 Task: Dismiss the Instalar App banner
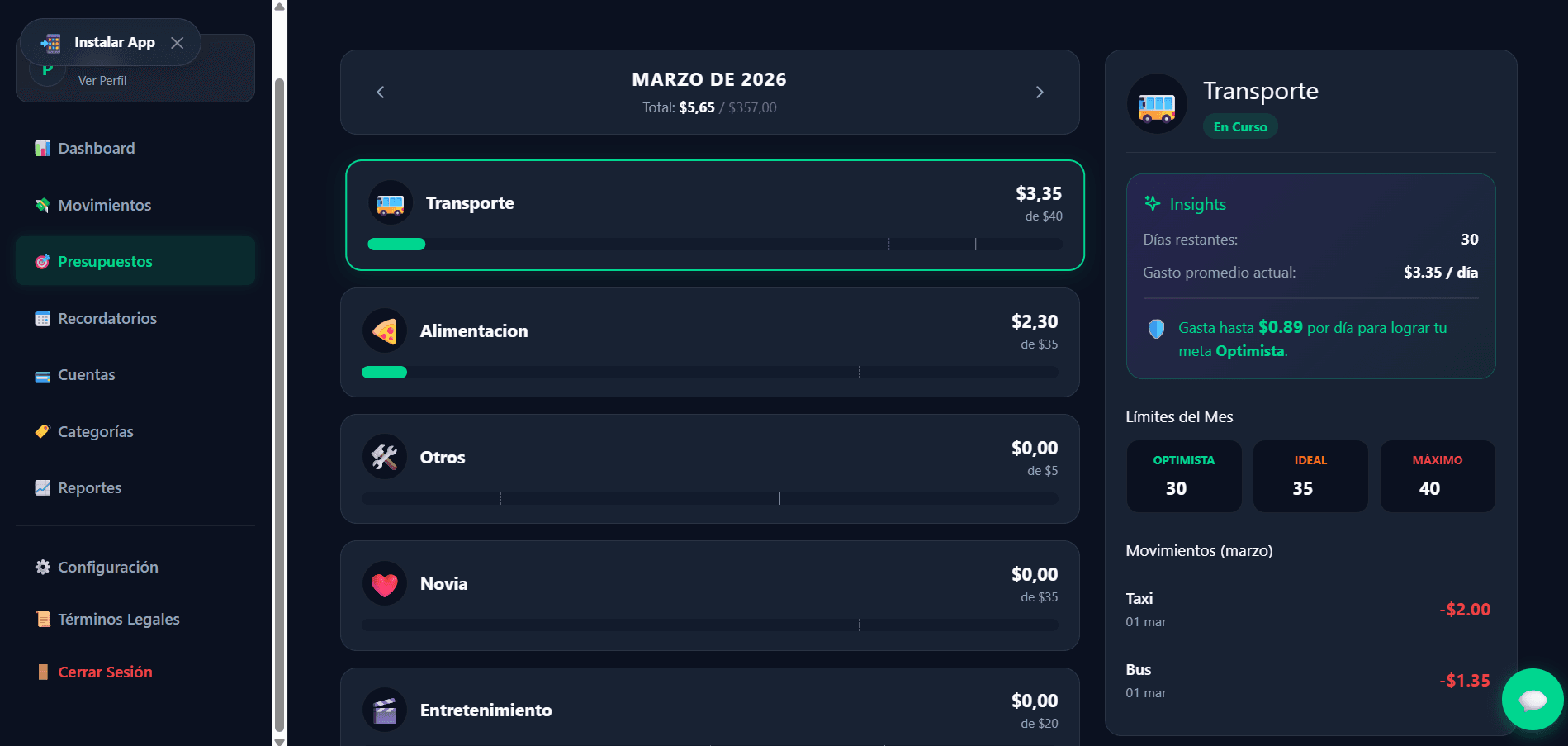[x=178, y=43]
